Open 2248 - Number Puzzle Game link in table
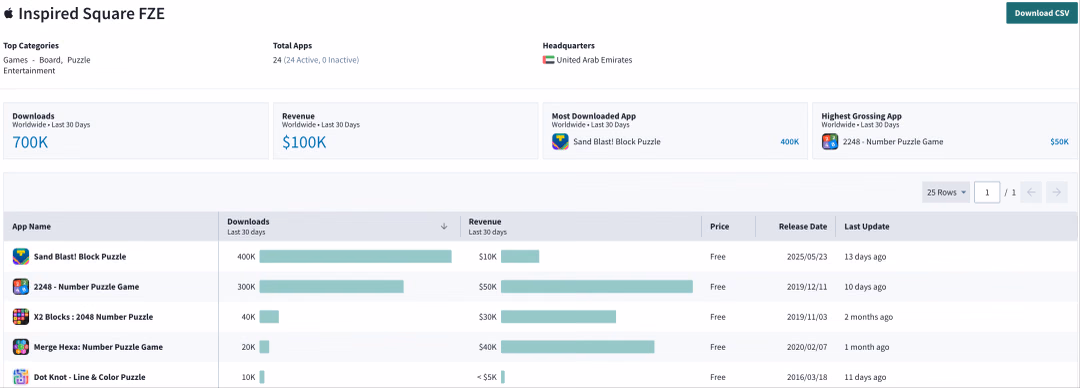The image size is (1080, 388). pyautogui.click(x=86, y=287)
